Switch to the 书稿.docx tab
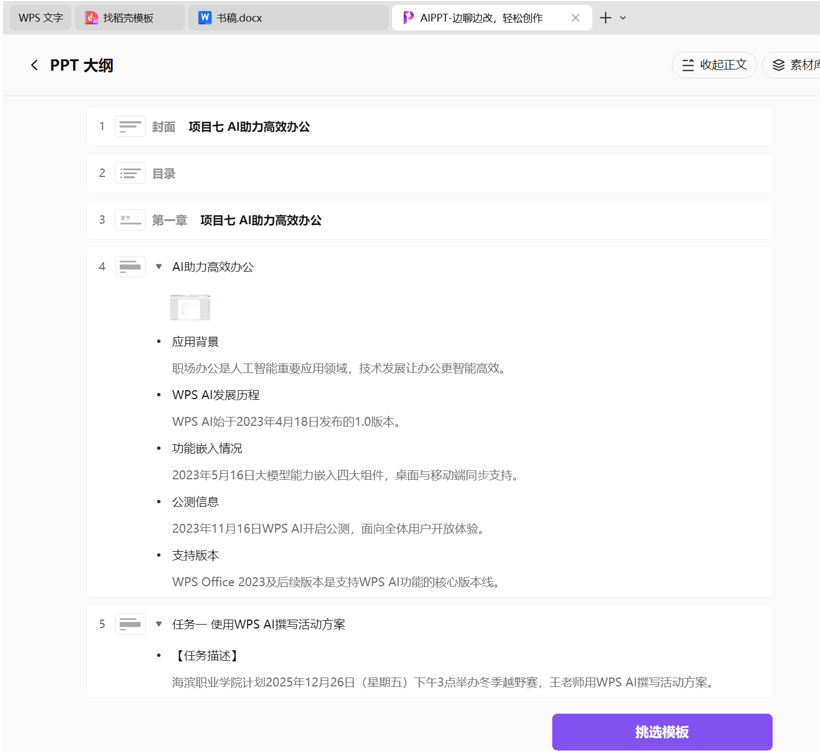This screenshot has height=751, width=820. 288,18
